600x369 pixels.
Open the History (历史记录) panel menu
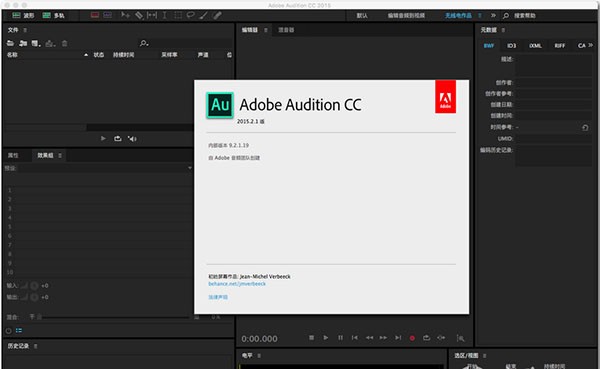coord(36,346)
